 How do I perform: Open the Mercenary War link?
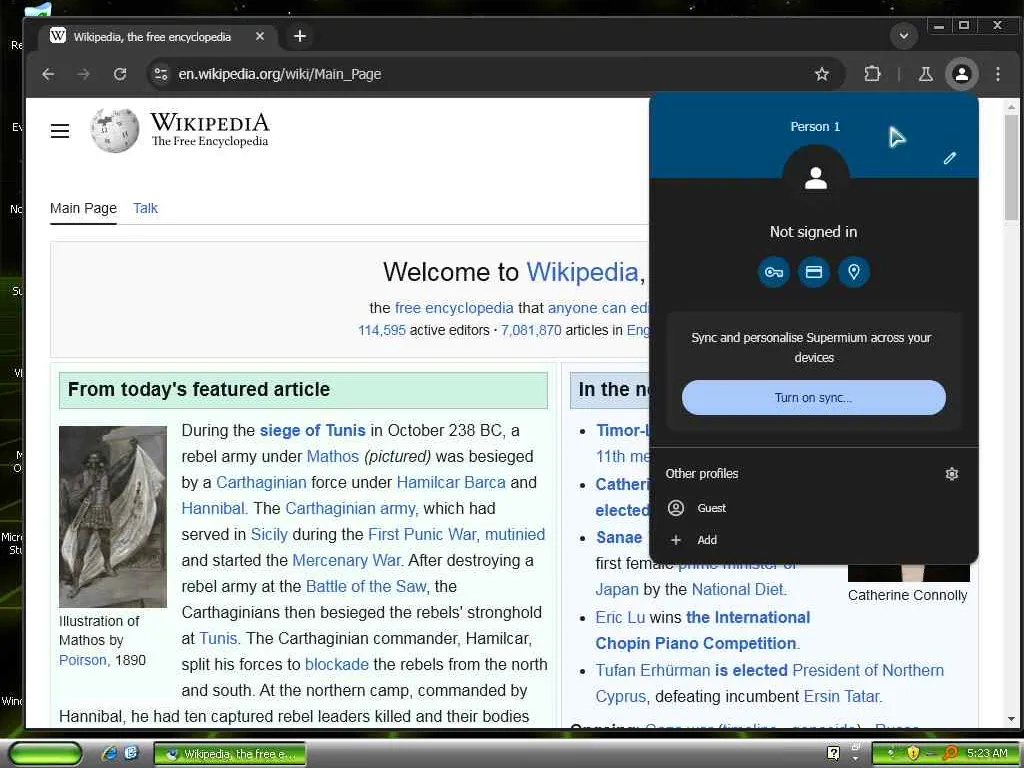[347, 560]
